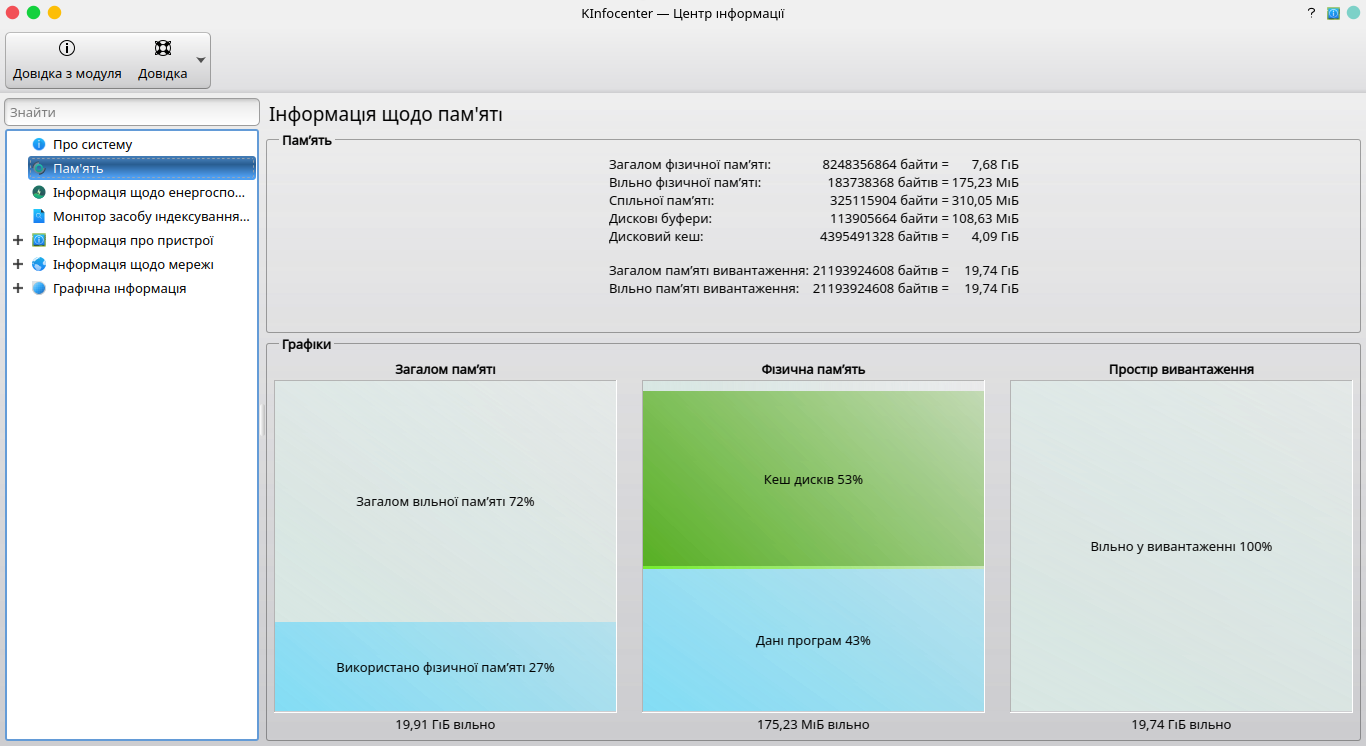The width and height of the screenshot is (1366, 746).
Task: Click the sidebar splitter handle
Action: coord(263,420)
